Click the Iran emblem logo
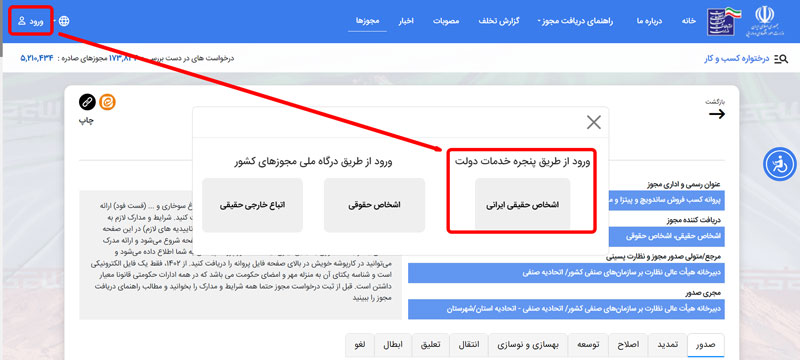The image size is (800, 360). coord(764,21)
